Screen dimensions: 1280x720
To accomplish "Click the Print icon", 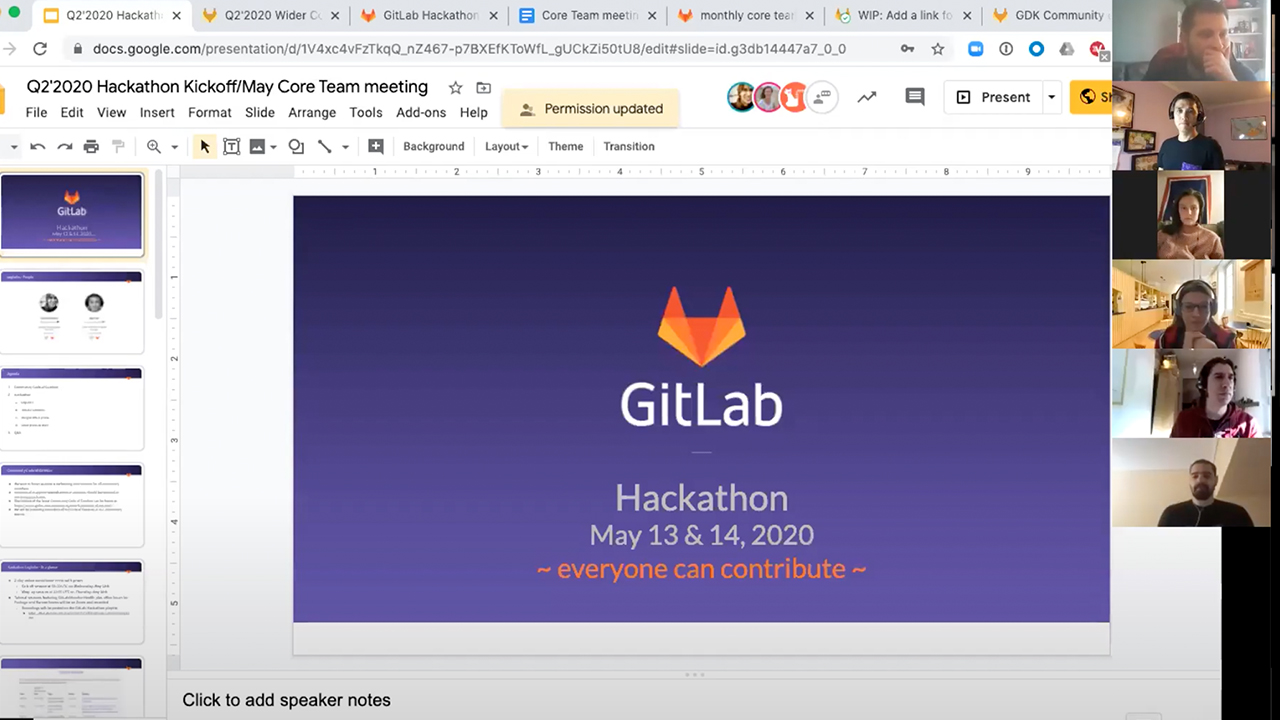I will tap(91, 146).
